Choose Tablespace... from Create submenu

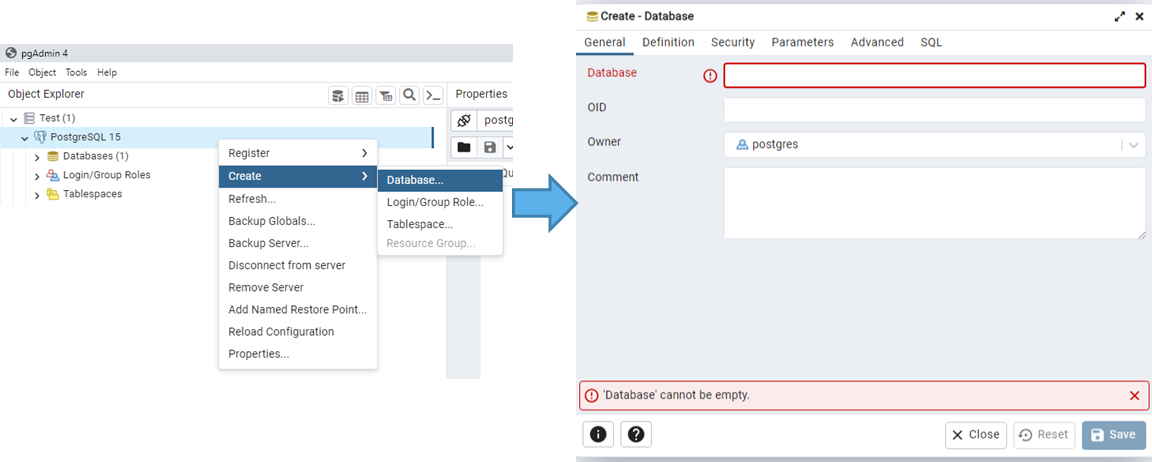coord(440,224)
